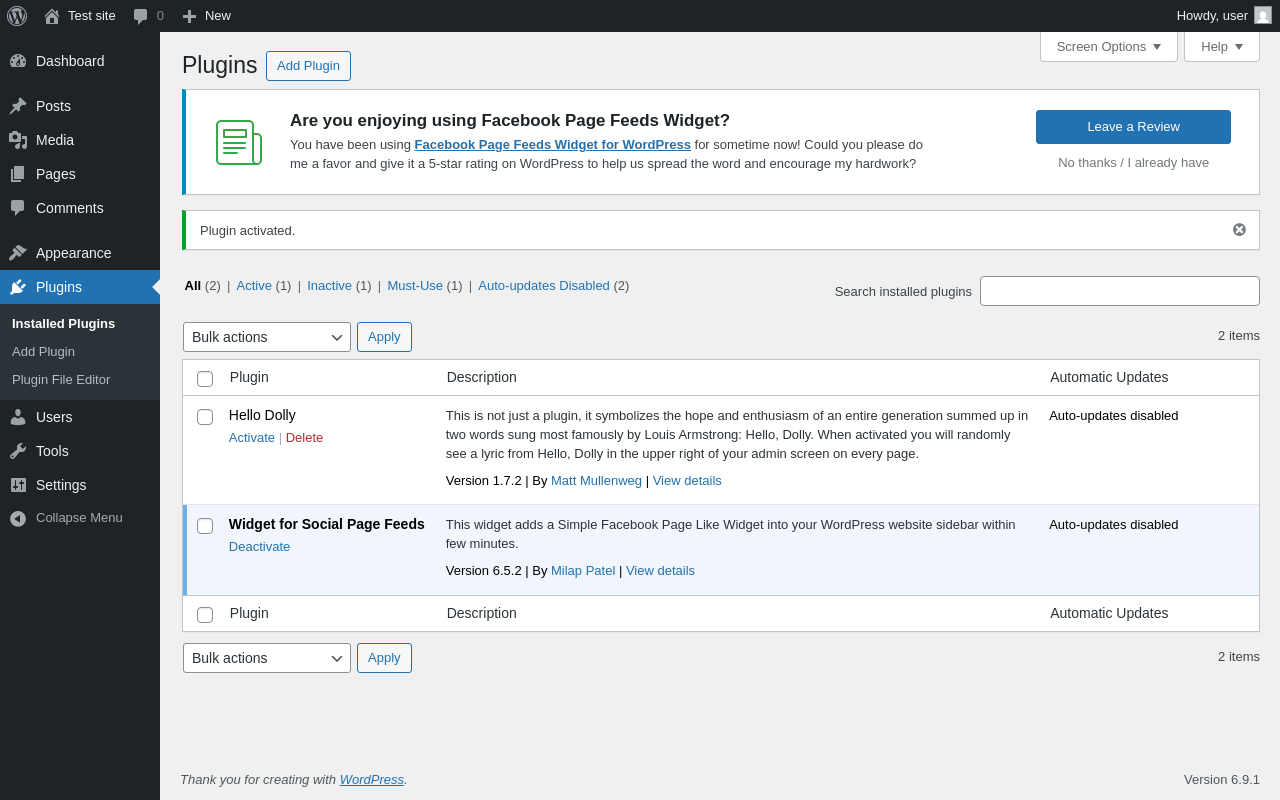This screenshot has height=800, width=1280.
Task: Click the Appearance paintbrush icon
Action: click(x=18, y=253)
